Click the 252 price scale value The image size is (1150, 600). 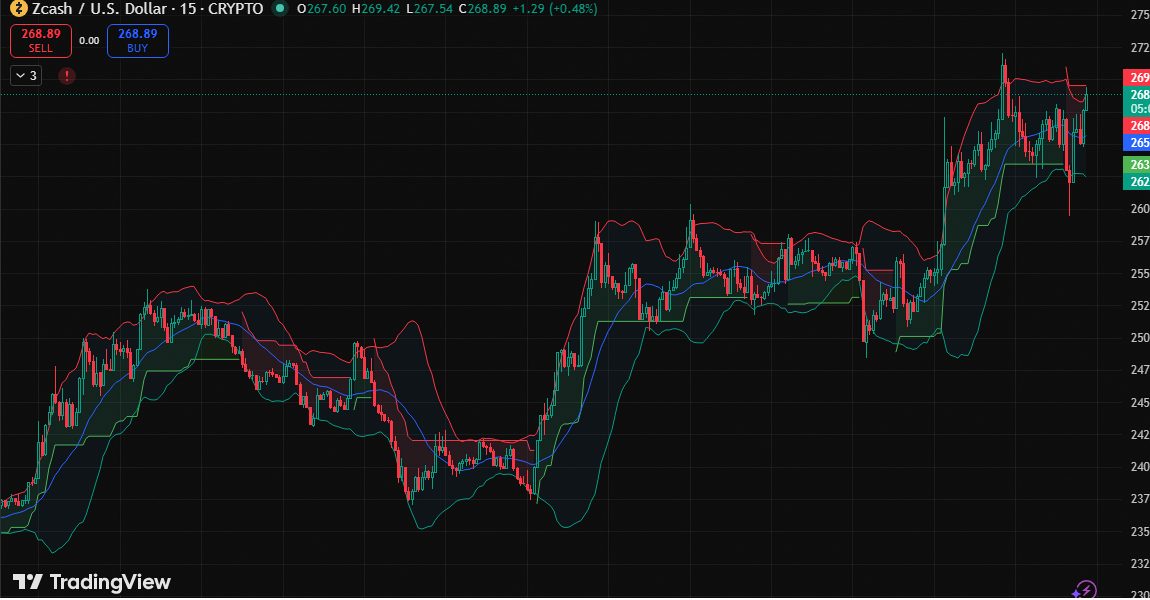click(1140, 306)
